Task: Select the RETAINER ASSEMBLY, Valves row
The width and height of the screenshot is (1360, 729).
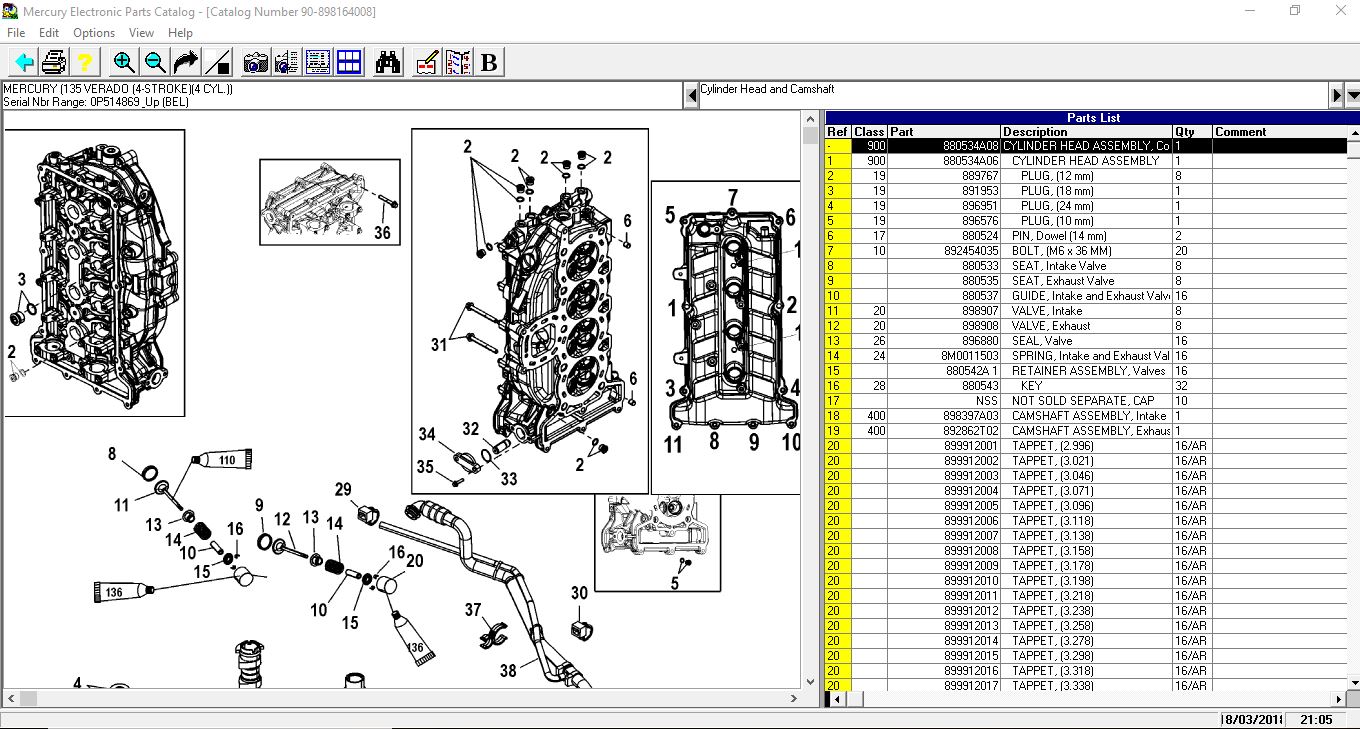Action: (1086, 371)
